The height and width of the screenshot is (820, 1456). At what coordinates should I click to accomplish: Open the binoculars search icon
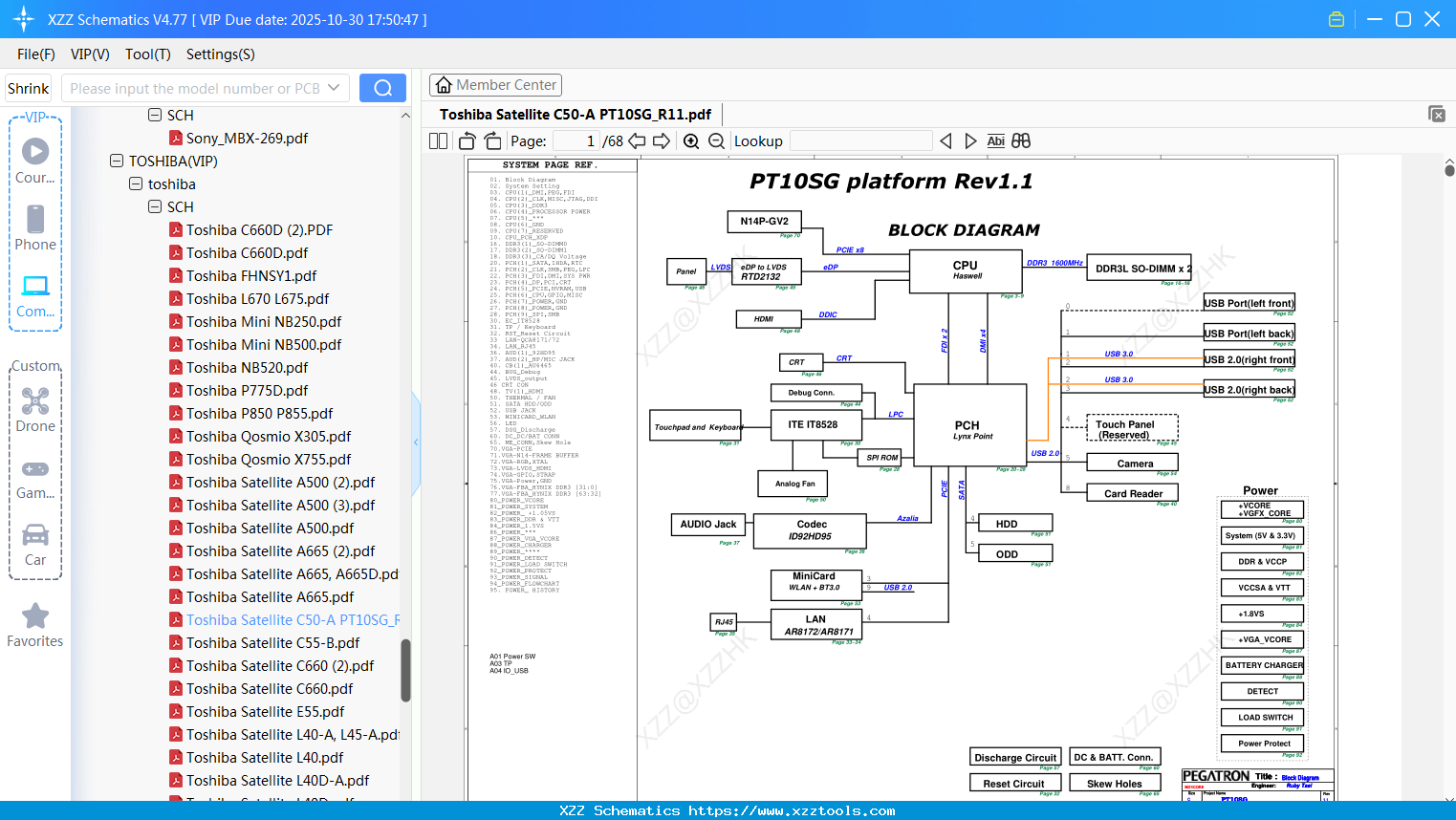pos(1021,141)
